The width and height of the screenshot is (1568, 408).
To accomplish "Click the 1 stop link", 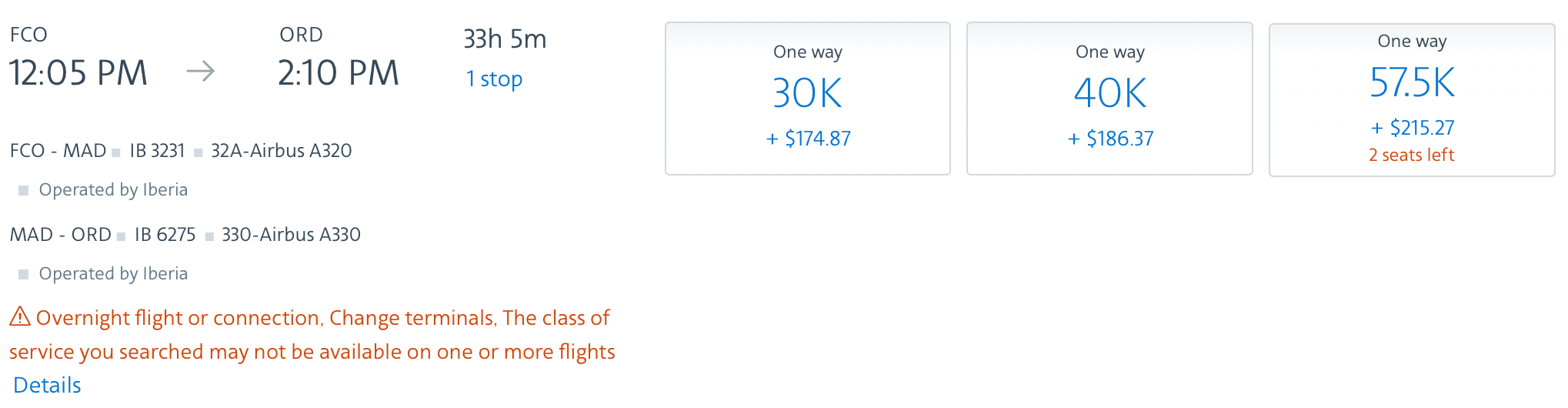I will 494,79.
